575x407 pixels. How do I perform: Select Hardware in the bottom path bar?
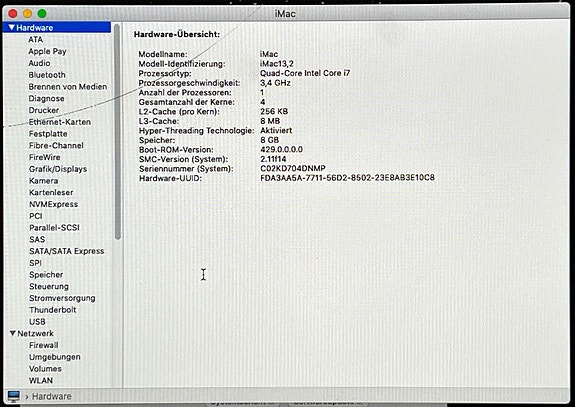coord(52,396)
